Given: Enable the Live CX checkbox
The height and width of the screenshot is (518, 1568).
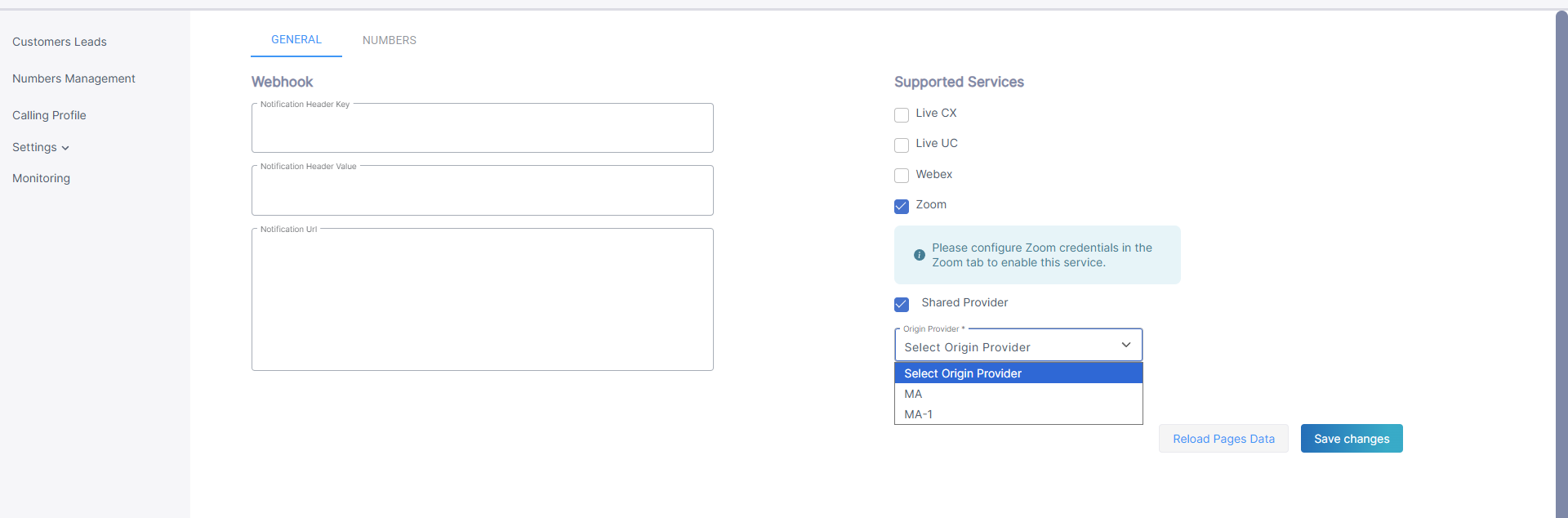Looking at the screenshot, I should [x=902, y=115].
